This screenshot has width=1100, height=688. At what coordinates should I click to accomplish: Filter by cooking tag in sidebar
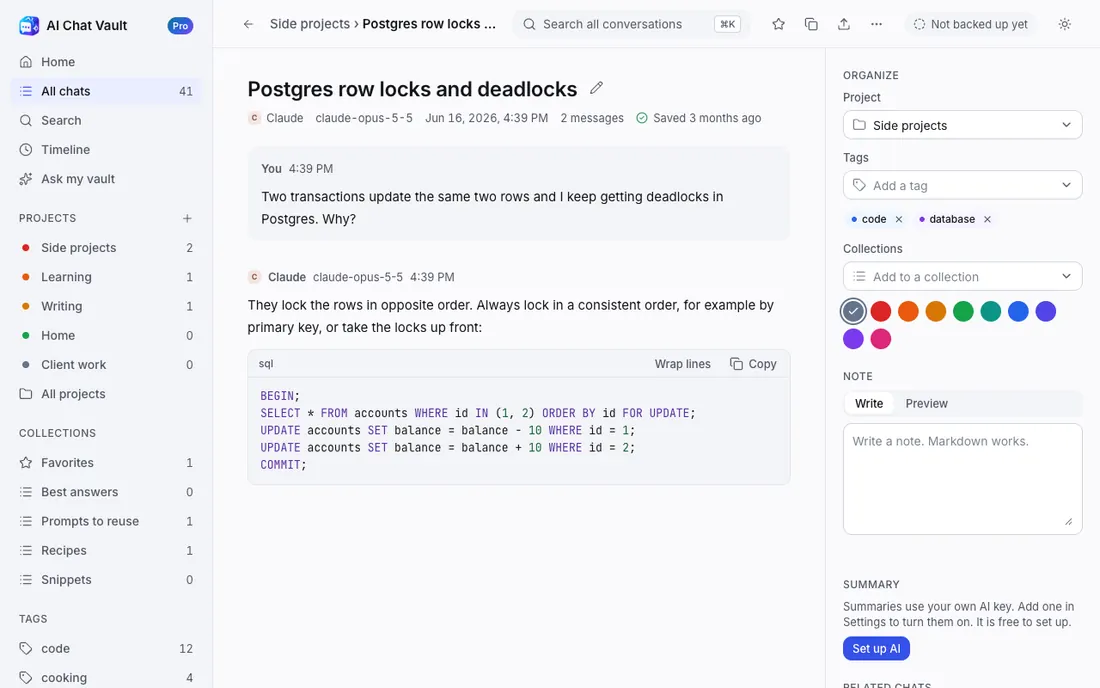tap(106, 677)
